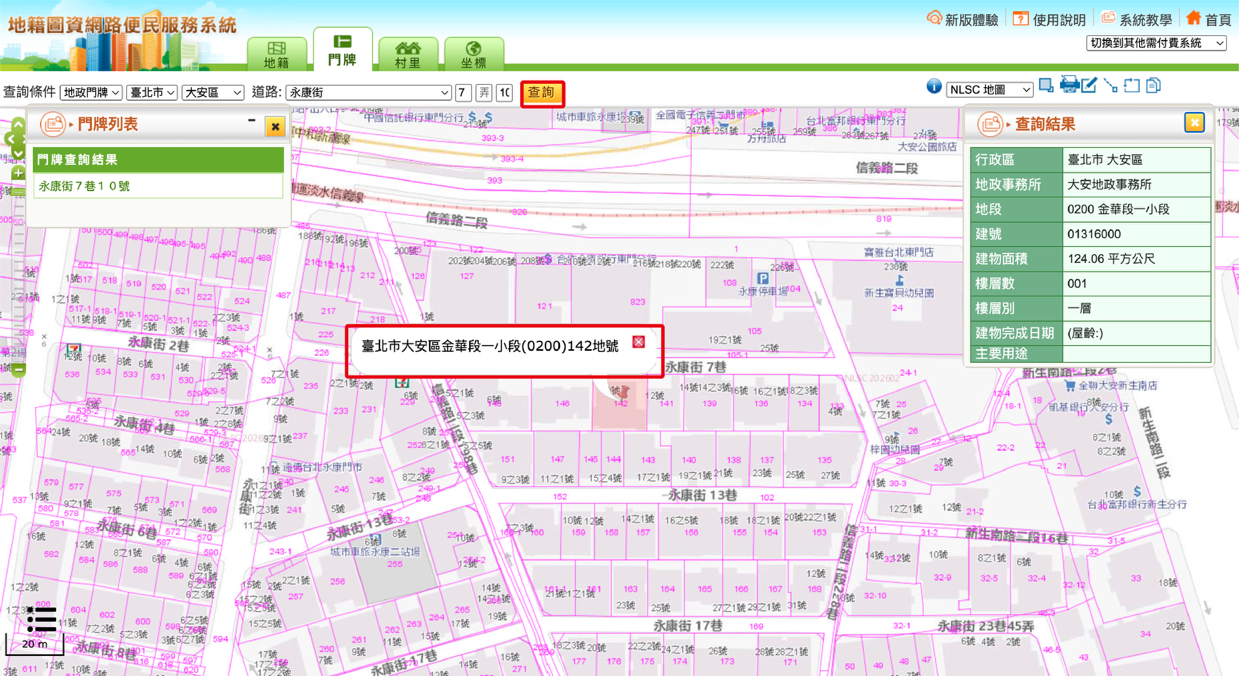Click the map zoom in plus button
Image resolution: width=1239 pixels, height=676 pixels.
pos(18,174)
